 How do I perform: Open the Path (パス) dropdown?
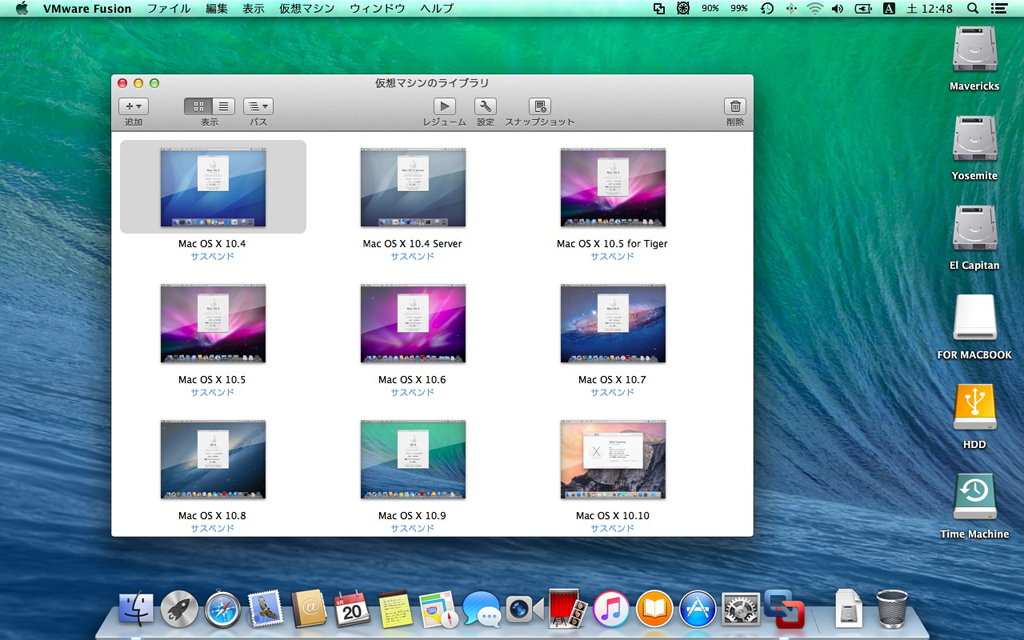click(258, 106)
